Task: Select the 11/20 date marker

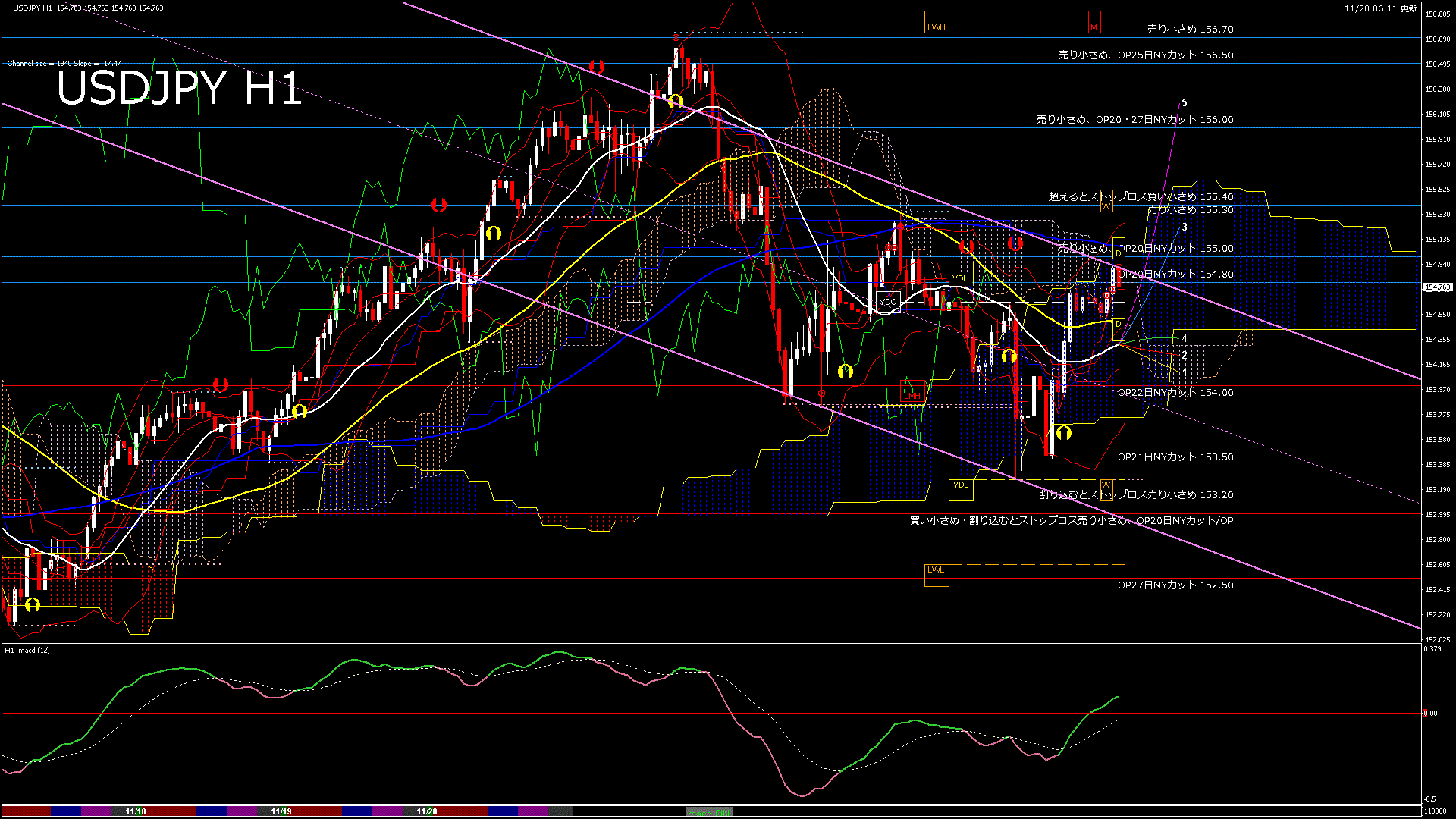Action: (x=426, y=811)
